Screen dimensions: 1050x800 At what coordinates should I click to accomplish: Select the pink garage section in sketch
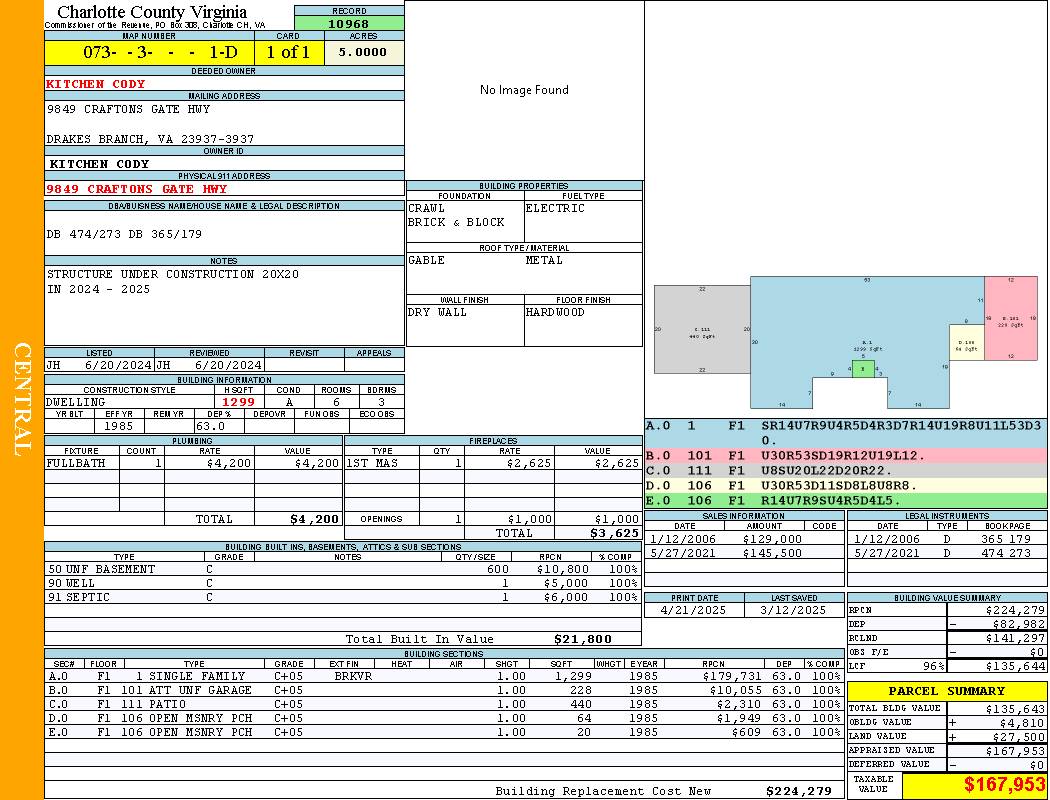click(x=1010, y=318)
